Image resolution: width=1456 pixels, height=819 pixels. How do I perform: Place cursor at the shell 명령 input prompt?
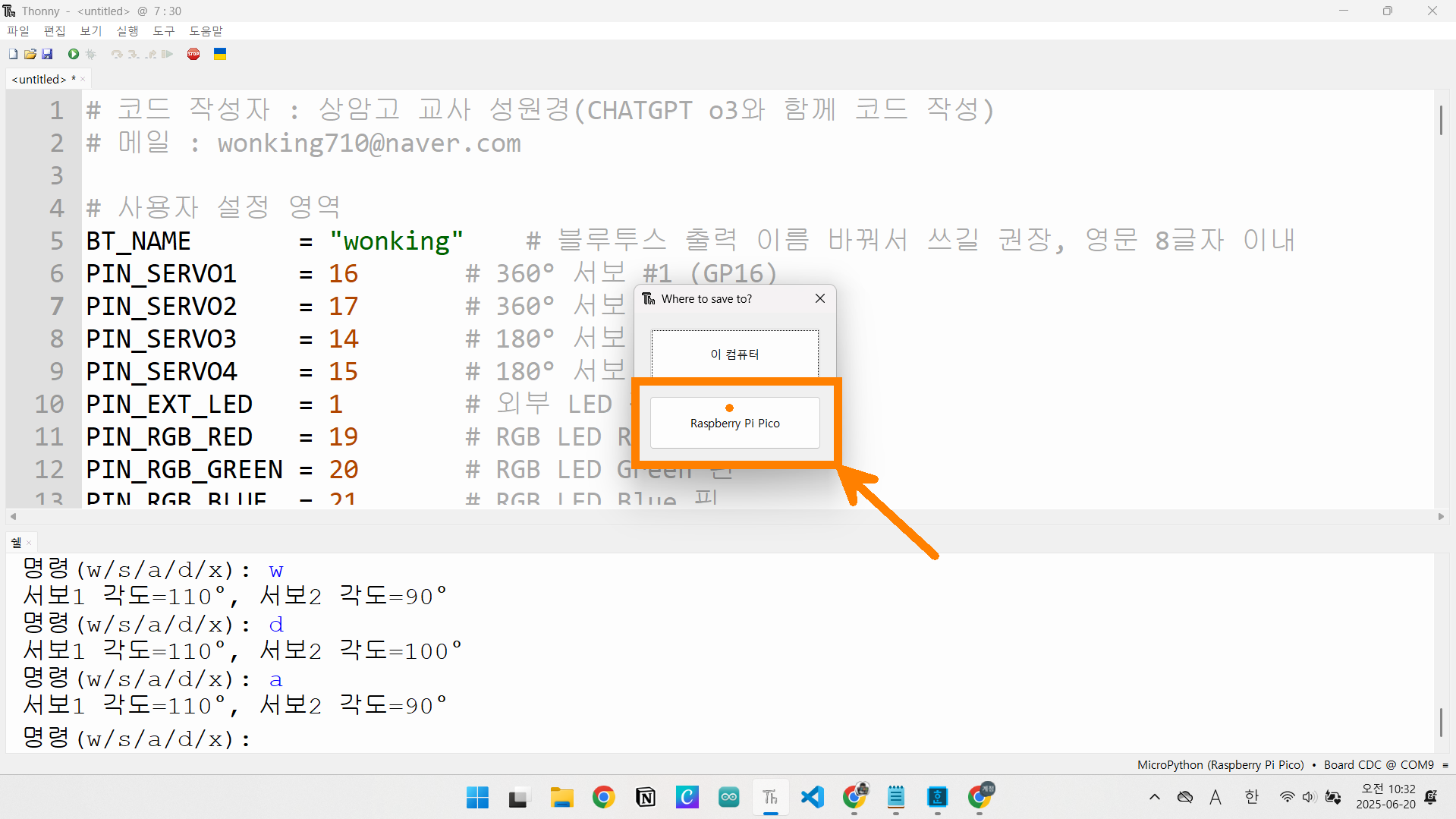coord(262,739)
